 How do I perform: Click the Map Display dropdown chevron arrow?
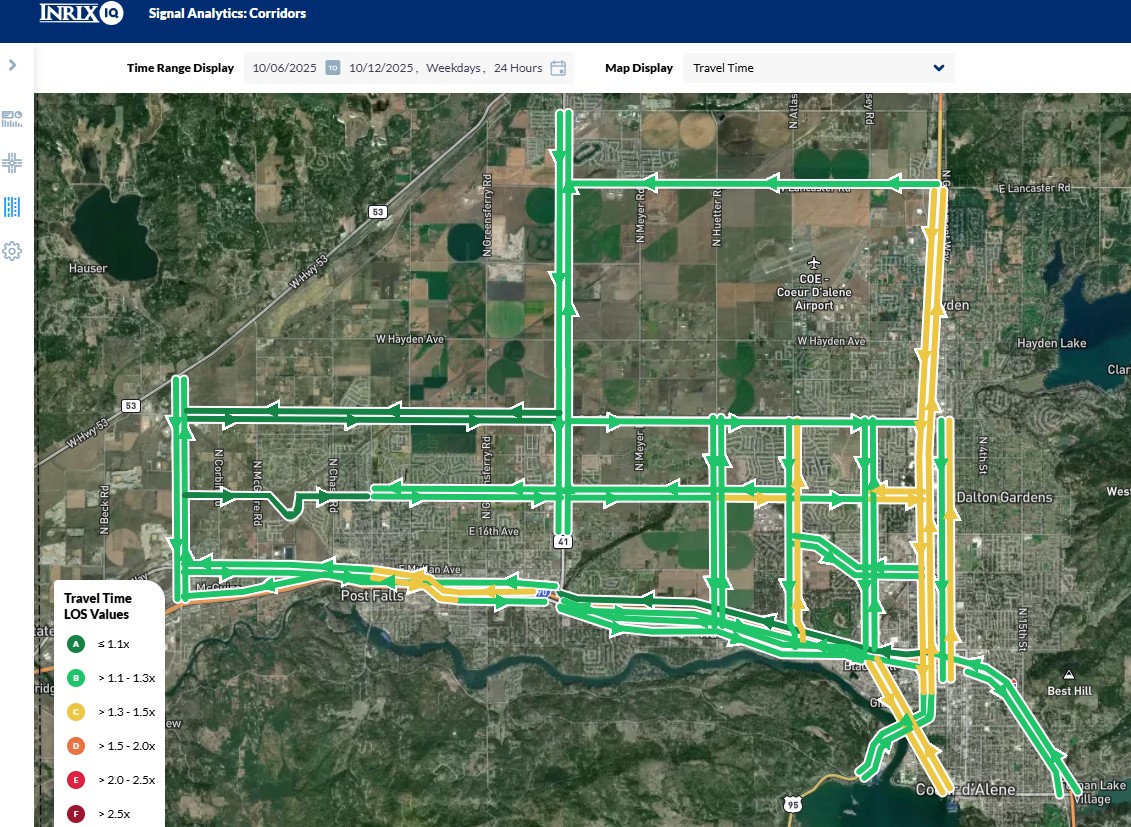938,68
